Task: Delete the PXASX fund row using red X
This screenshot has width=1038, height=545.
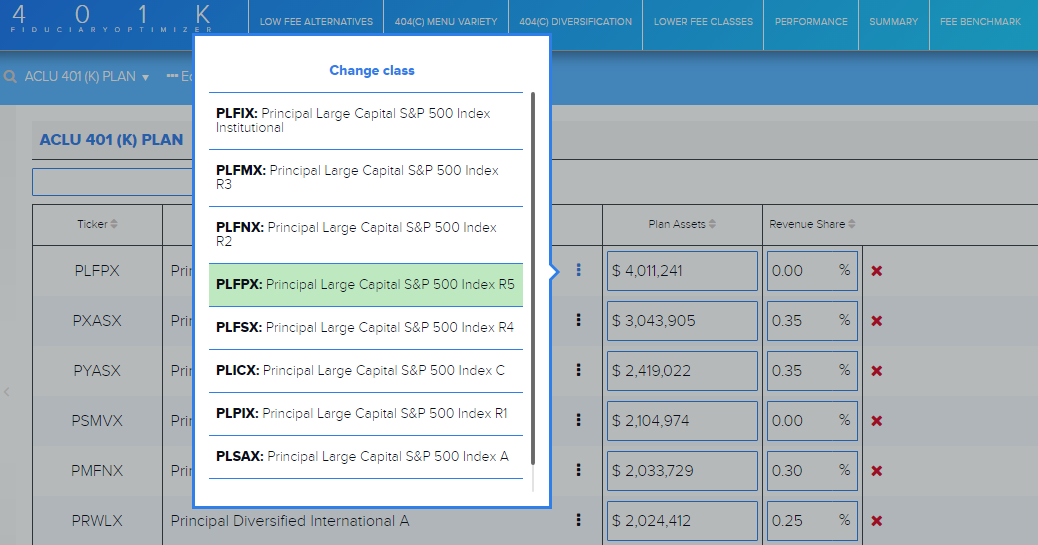Action: click(877, 321)
